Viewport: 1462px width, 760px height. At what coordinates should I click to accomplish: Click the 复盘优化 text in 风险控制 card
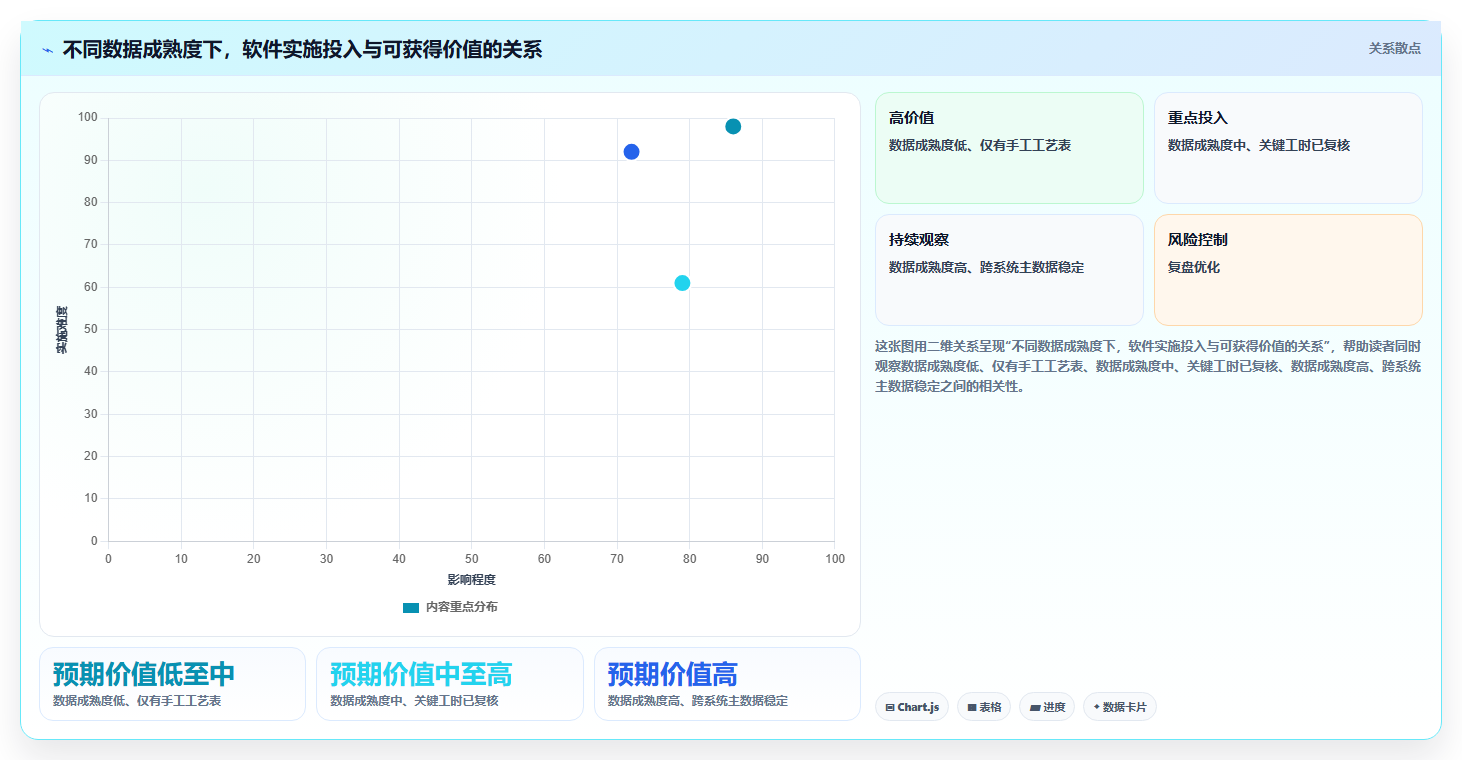click(1194, 268)
